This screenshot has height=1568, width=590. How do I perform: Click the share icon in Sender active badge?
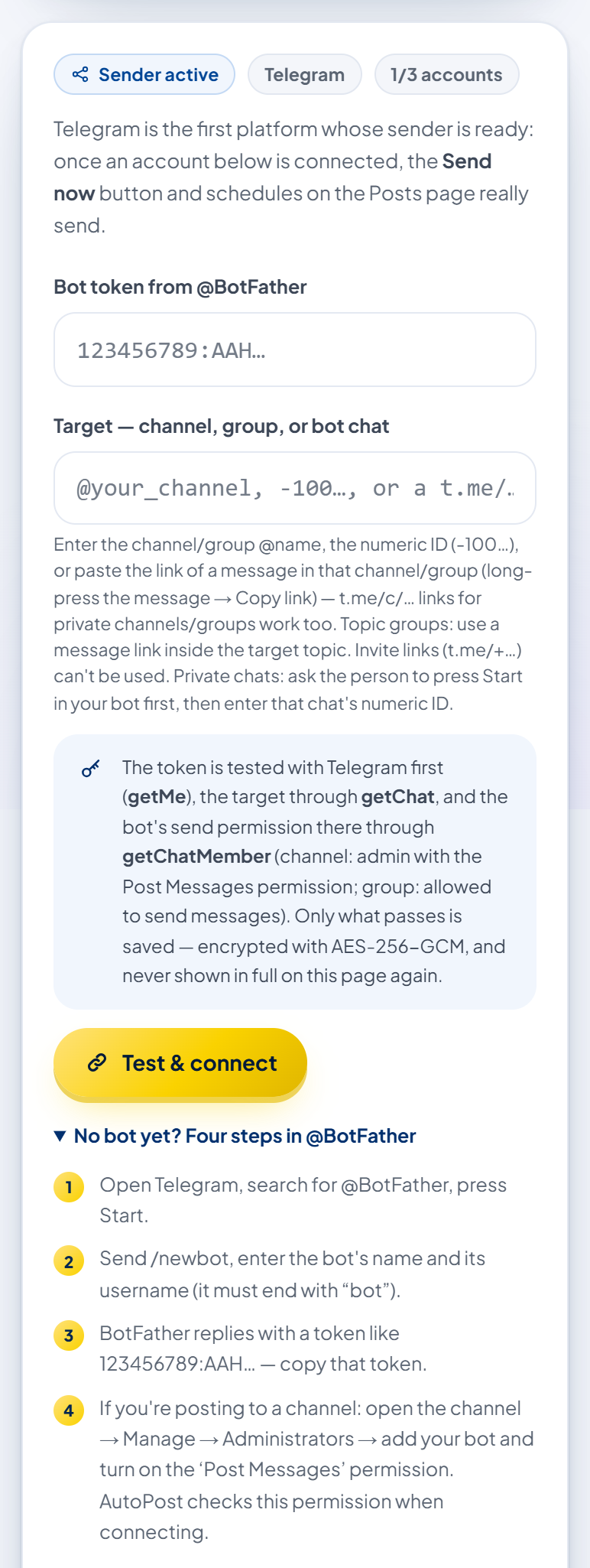(x=80, y=74)
